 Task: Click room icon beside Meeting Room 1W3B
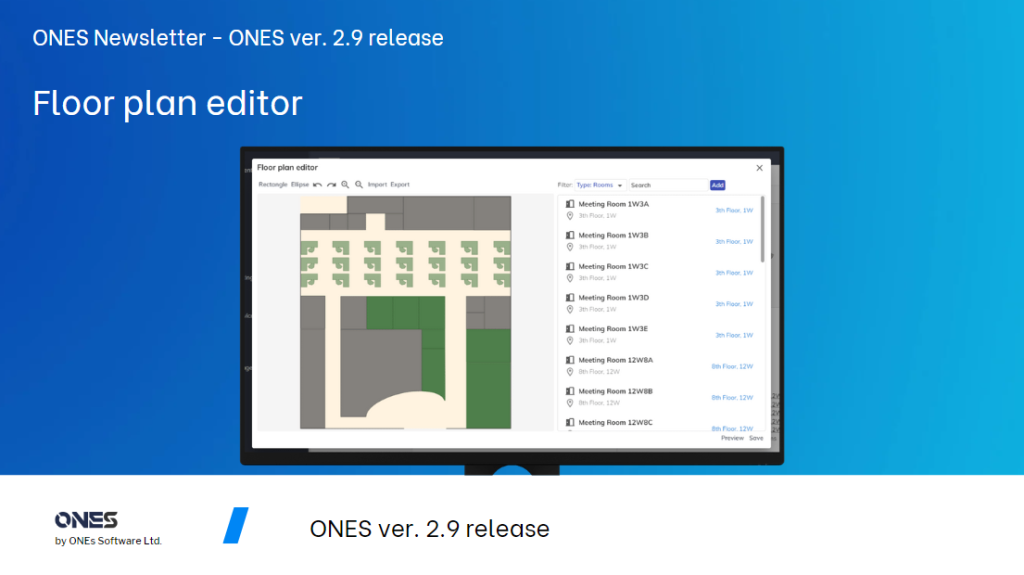(570, 235)
